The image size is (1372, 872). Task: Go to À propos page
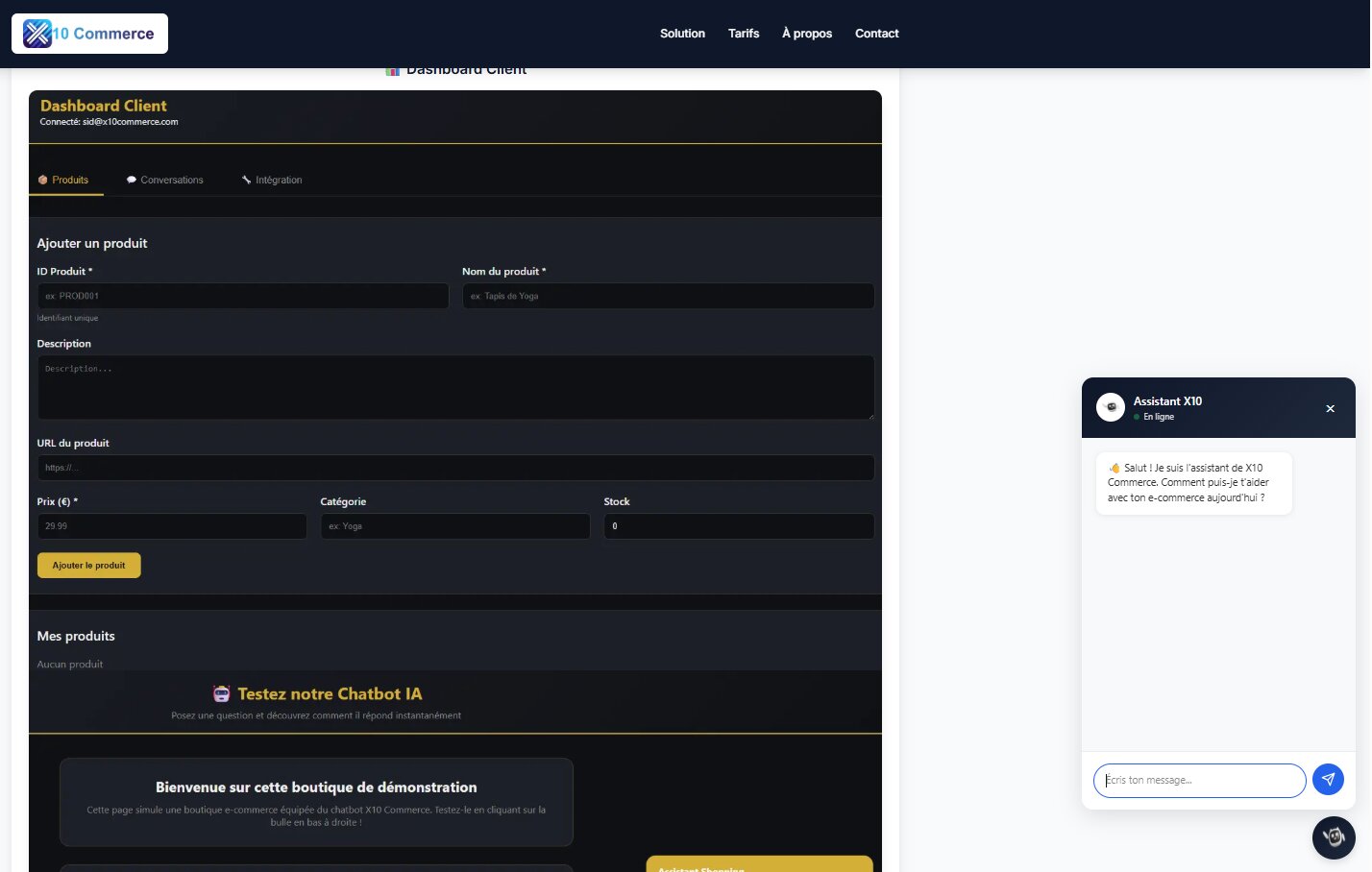[807, 34]
